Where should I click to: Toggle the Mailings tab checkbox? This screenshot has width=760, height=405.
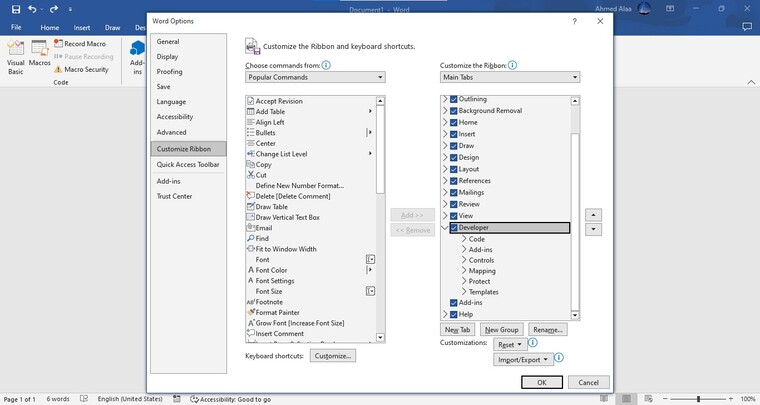pyautogui.click(x=454, y=192)
